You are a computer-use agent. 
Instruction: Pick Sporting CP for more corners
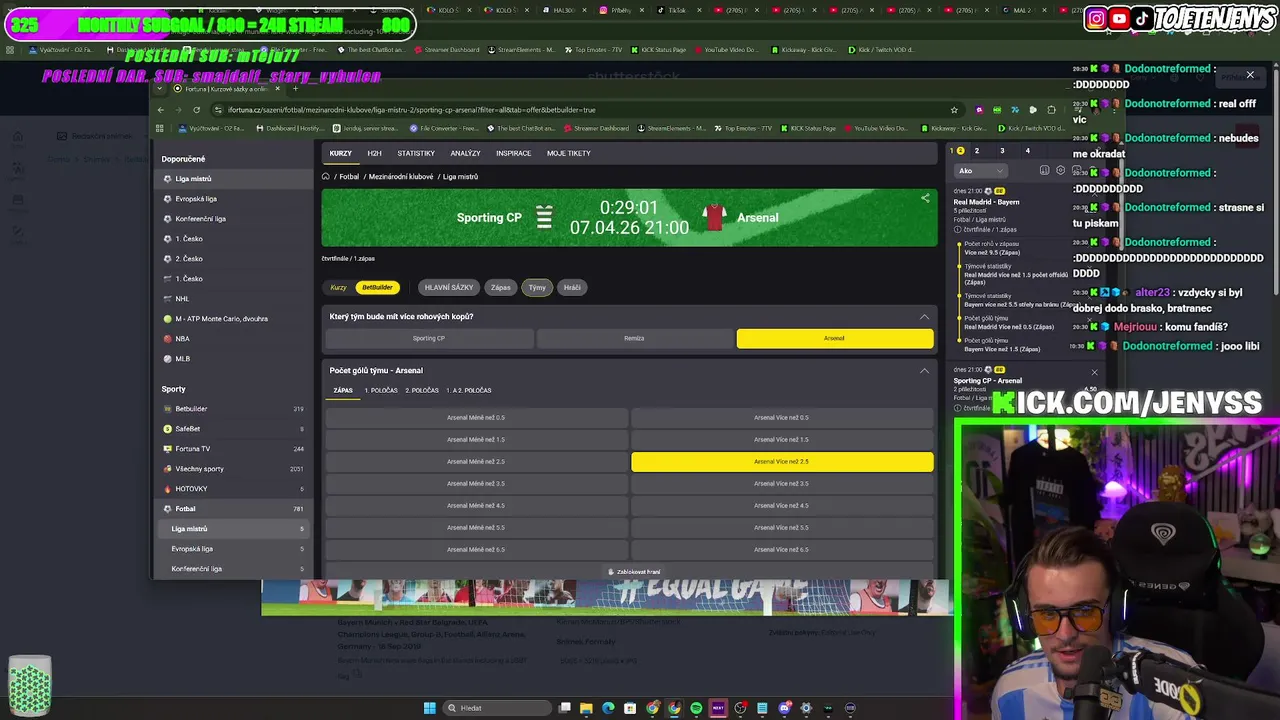(x=429, y=339)
